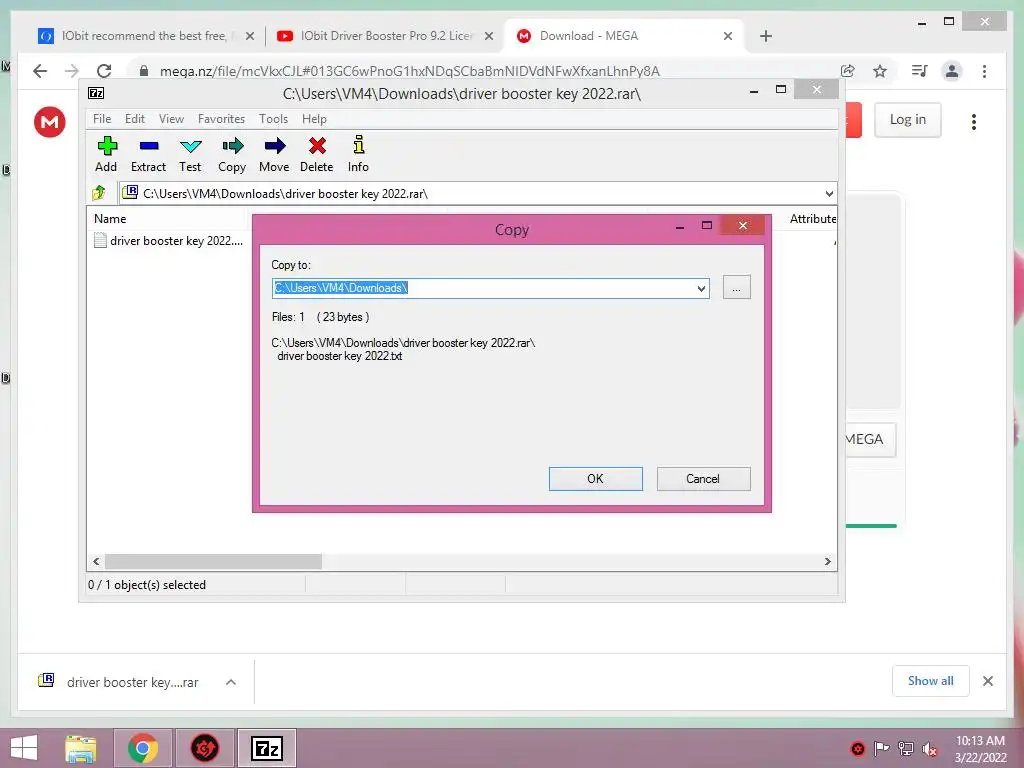Image resolution: width=1024 pixels, height=768 pixels.
Task: Click the muted volume tray icon
Action: click(x=929, y=749)
